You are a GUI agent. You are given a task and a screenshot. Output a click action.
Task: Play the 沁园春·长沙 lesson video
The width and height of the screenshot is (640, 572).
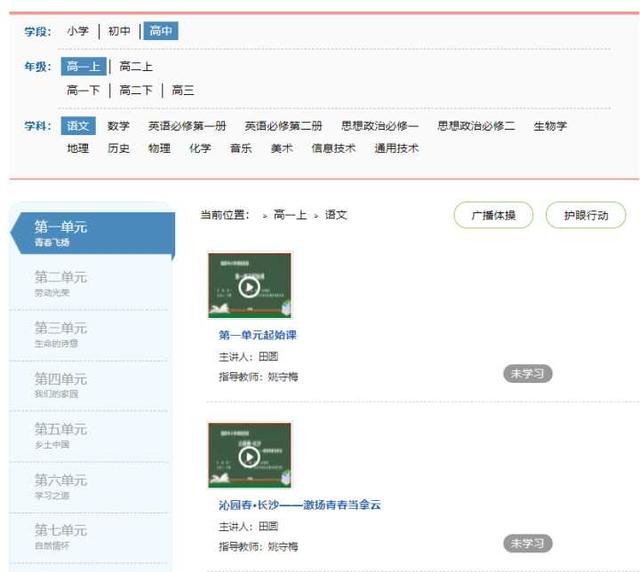coord(249,457)
